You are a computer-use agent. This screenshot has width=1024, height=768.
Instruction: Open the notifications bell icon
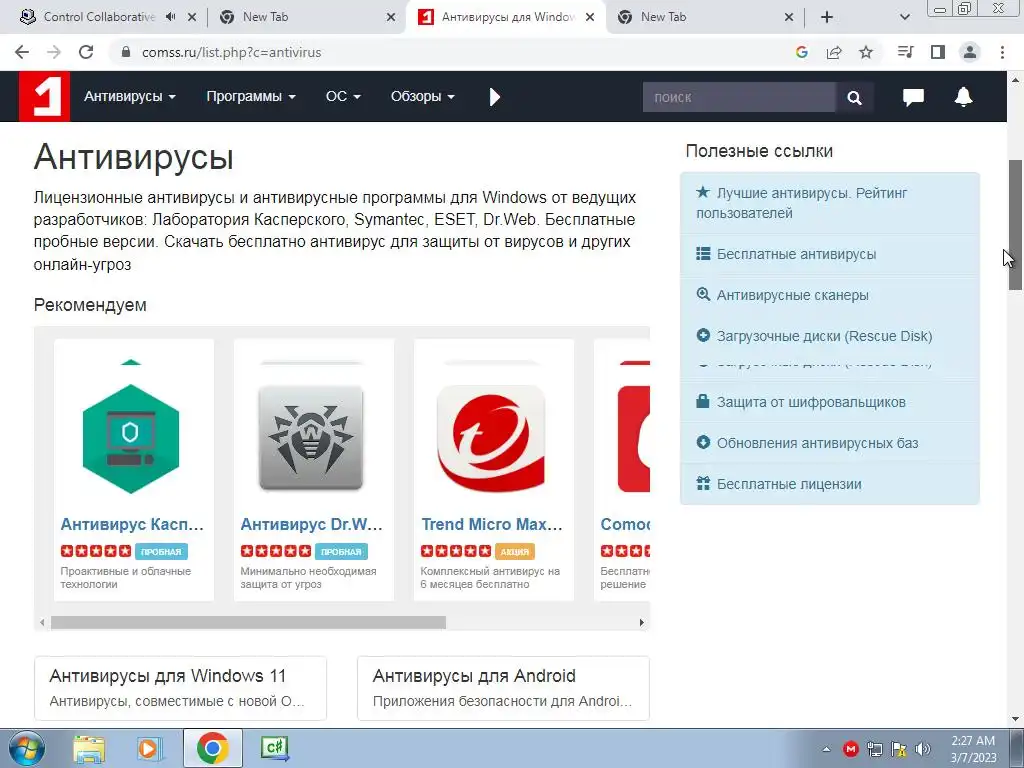coord(963,97)
